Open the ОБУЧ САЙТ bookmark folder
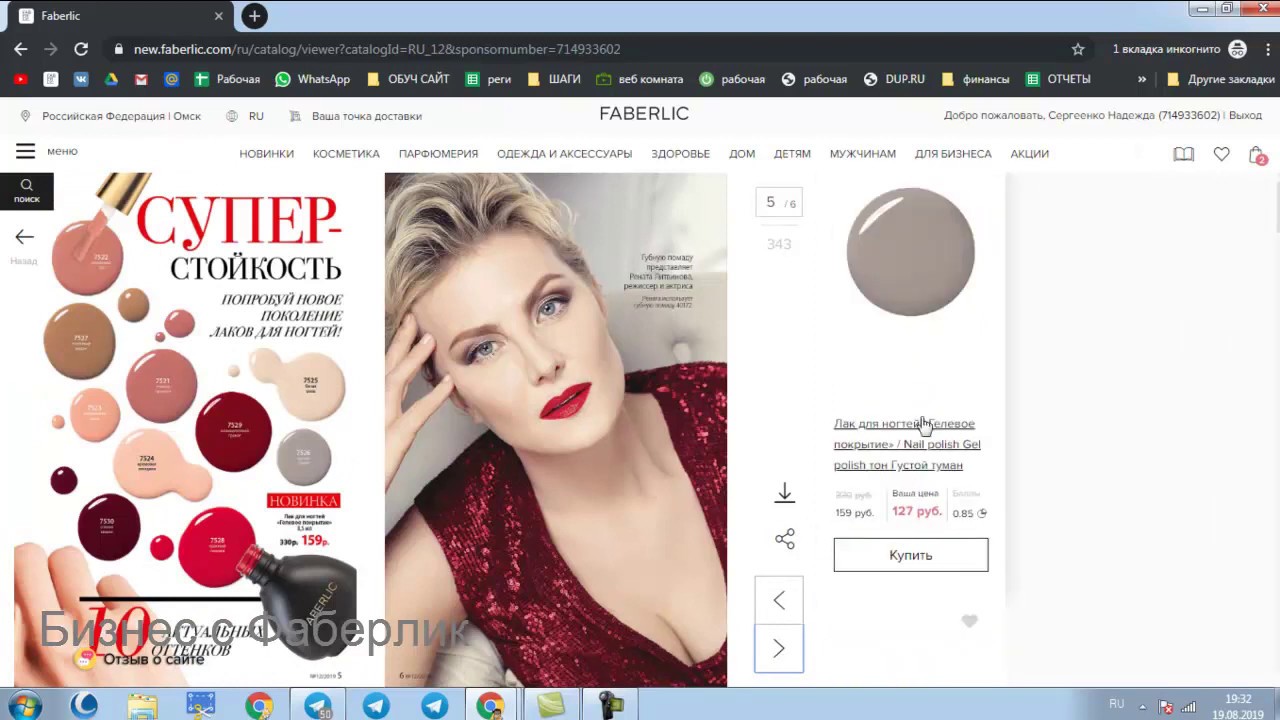 (x=408, y=79)
